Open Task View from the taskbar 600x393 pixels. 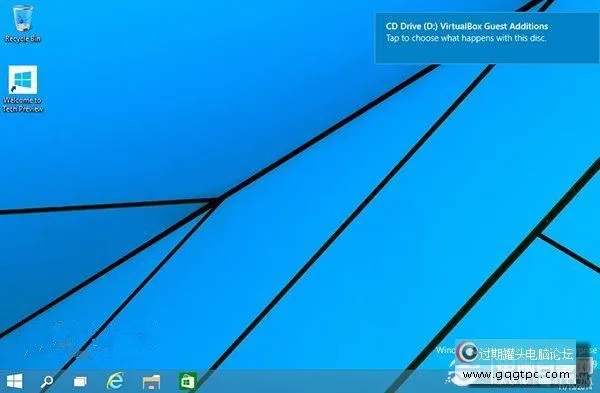80,382
